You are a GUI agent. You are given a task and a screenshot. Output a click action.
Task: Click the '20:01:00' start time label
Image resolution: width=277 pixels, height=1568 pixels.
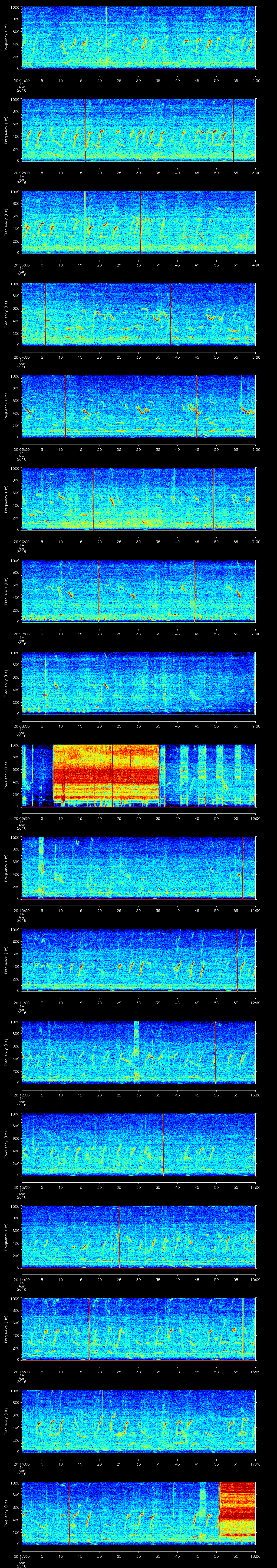tap(21, 80)
